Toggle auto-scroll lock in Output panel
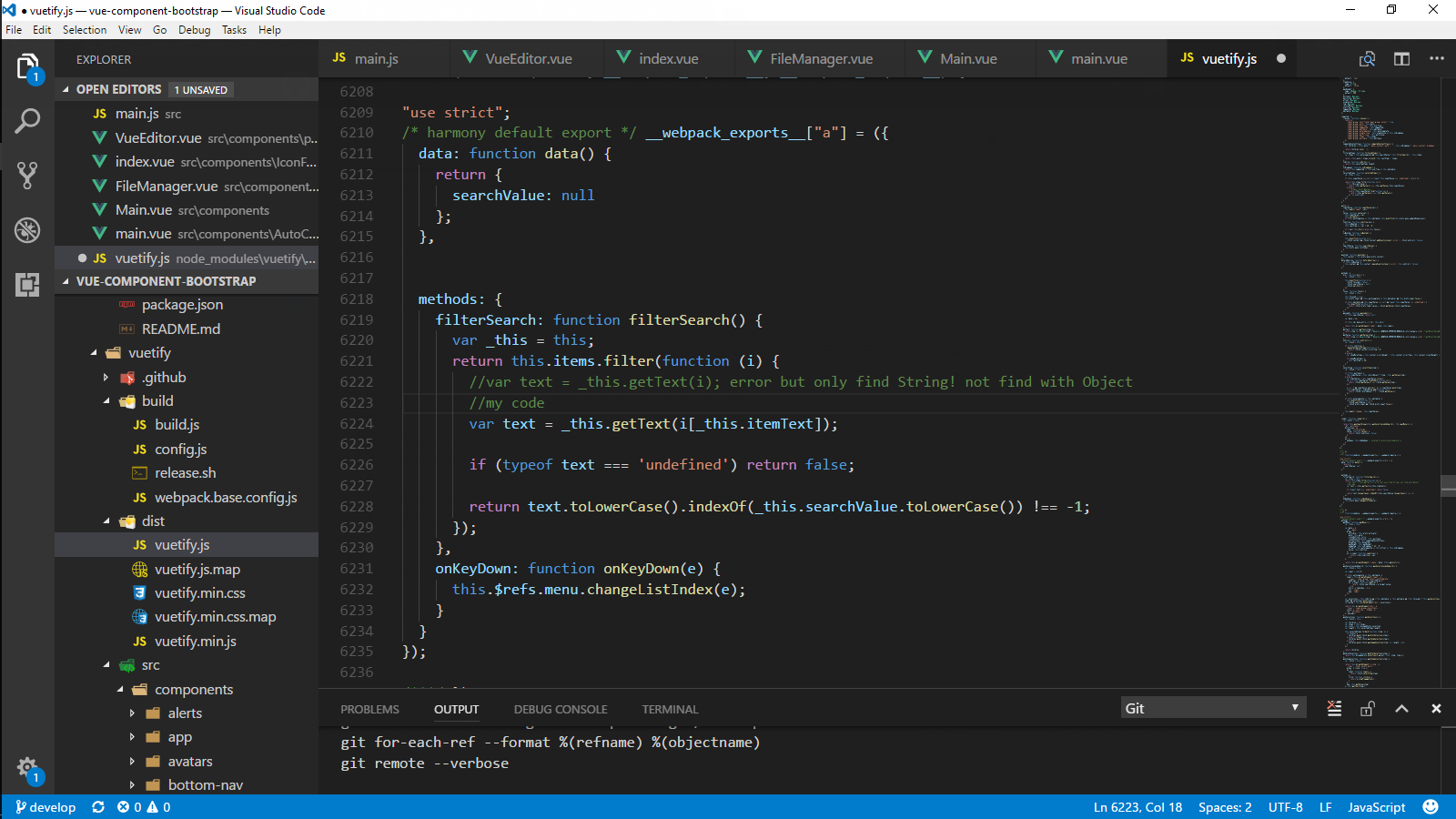Screen dimensions: 1456x819 1368,708
